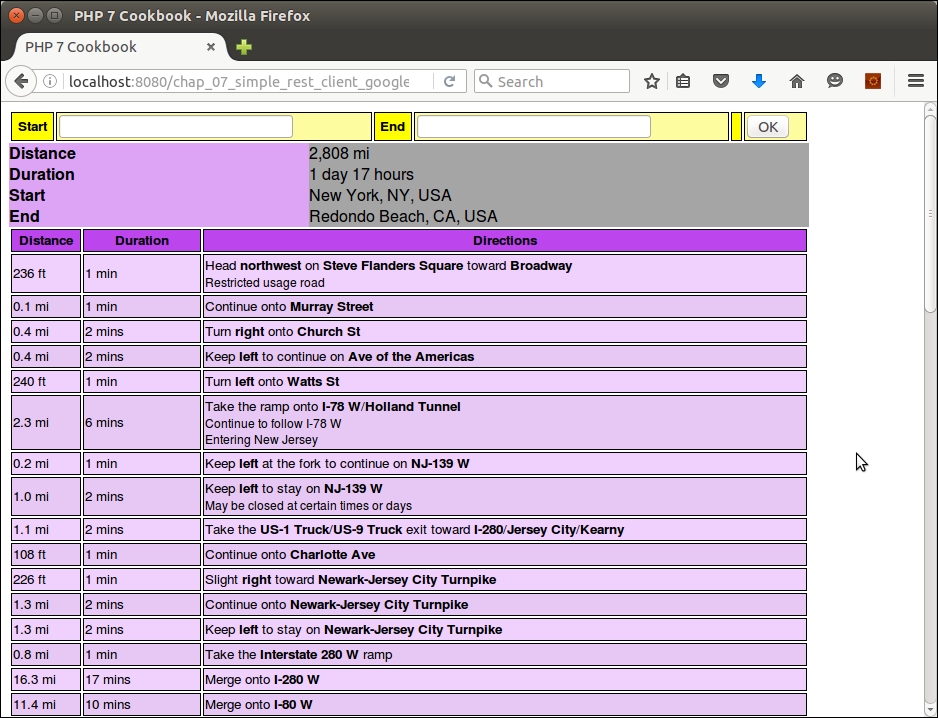
Task: Focus the Start location text field
Action: 176,127
